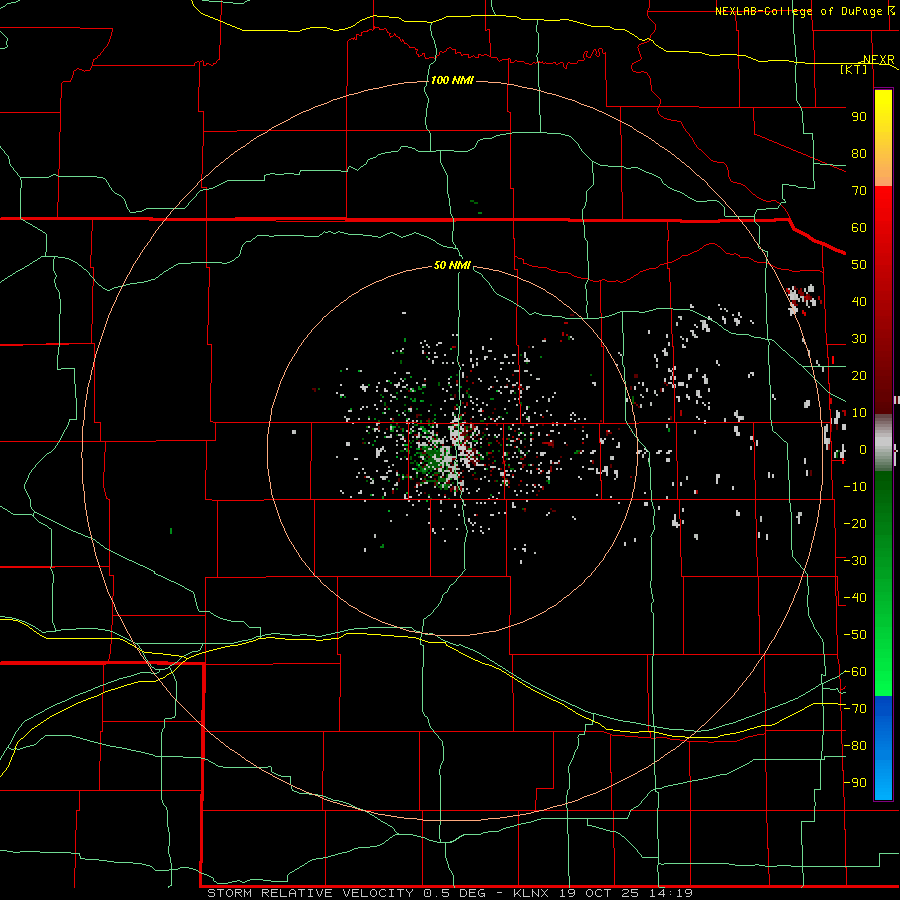Click the -90 value on the velocity scale

(x=855, y=783)
